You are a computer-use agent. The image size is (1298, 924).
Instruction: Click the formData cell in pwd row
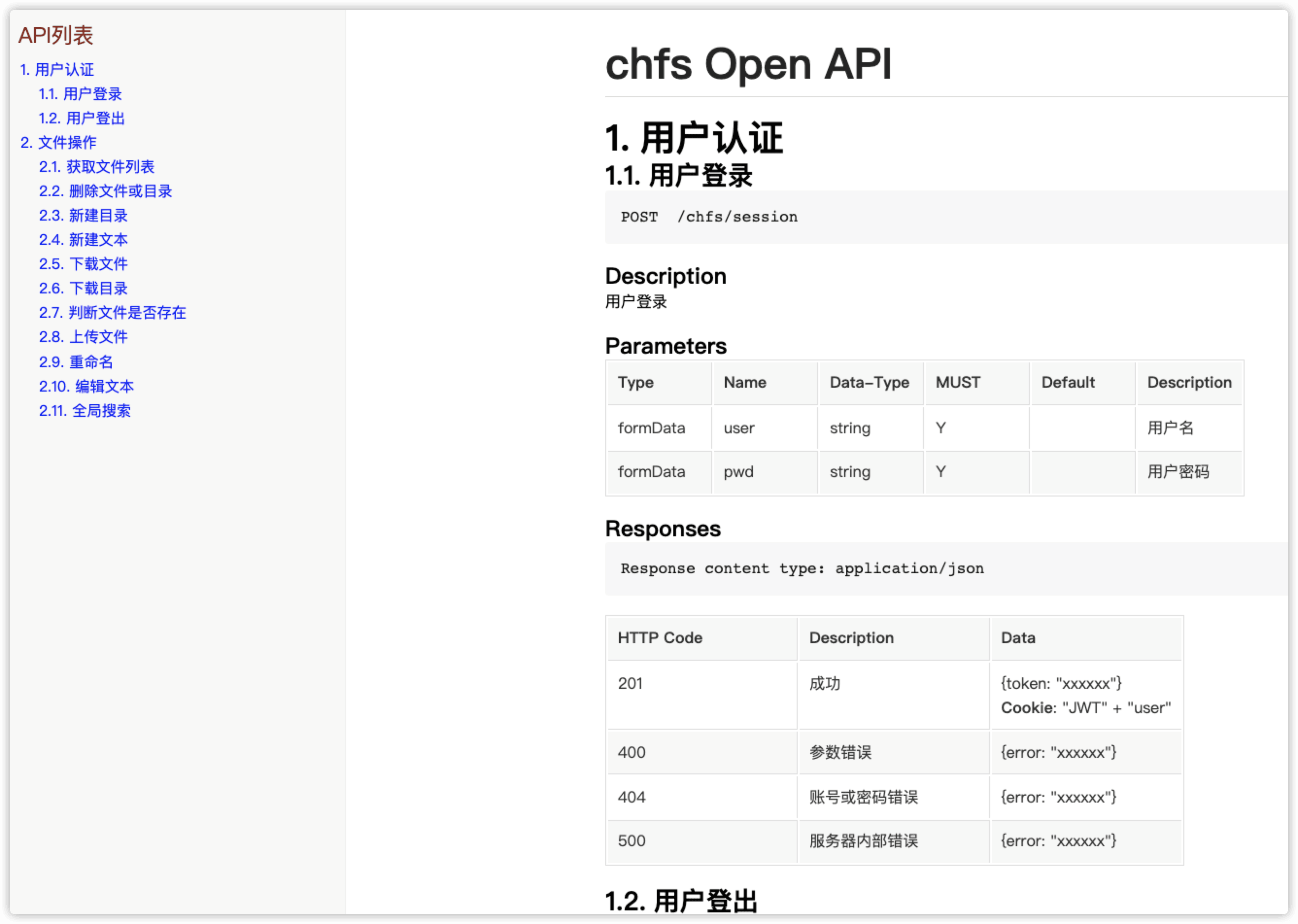(x=659, y=472)
